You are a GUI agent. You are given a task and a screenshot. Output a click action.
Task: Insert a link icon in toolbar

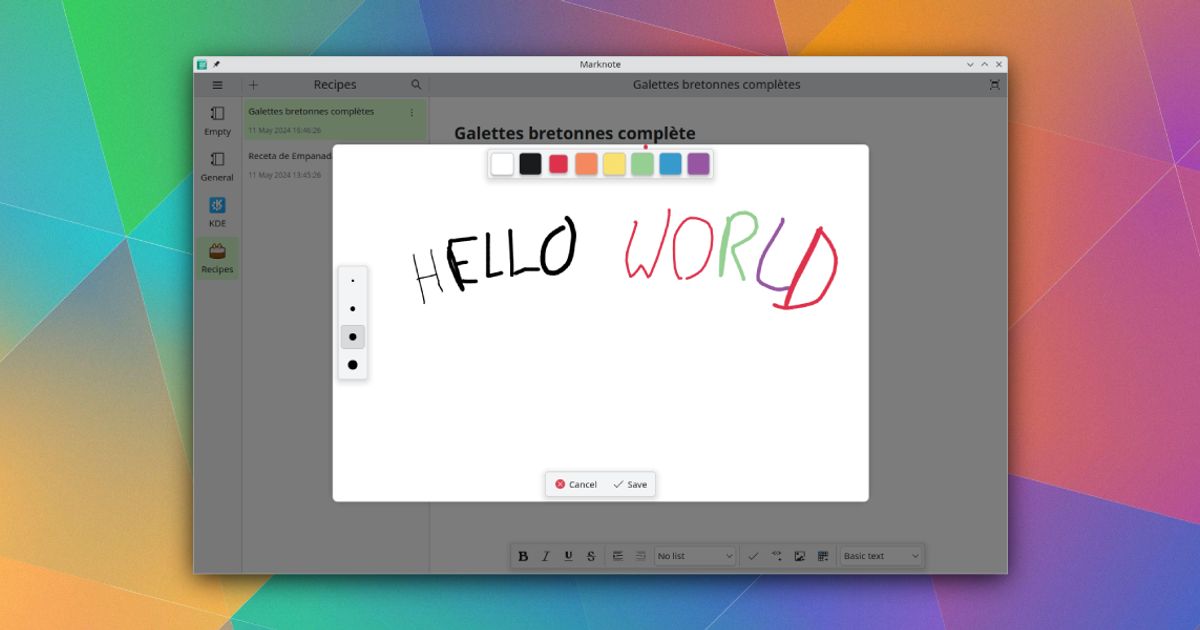coord(777,556)
